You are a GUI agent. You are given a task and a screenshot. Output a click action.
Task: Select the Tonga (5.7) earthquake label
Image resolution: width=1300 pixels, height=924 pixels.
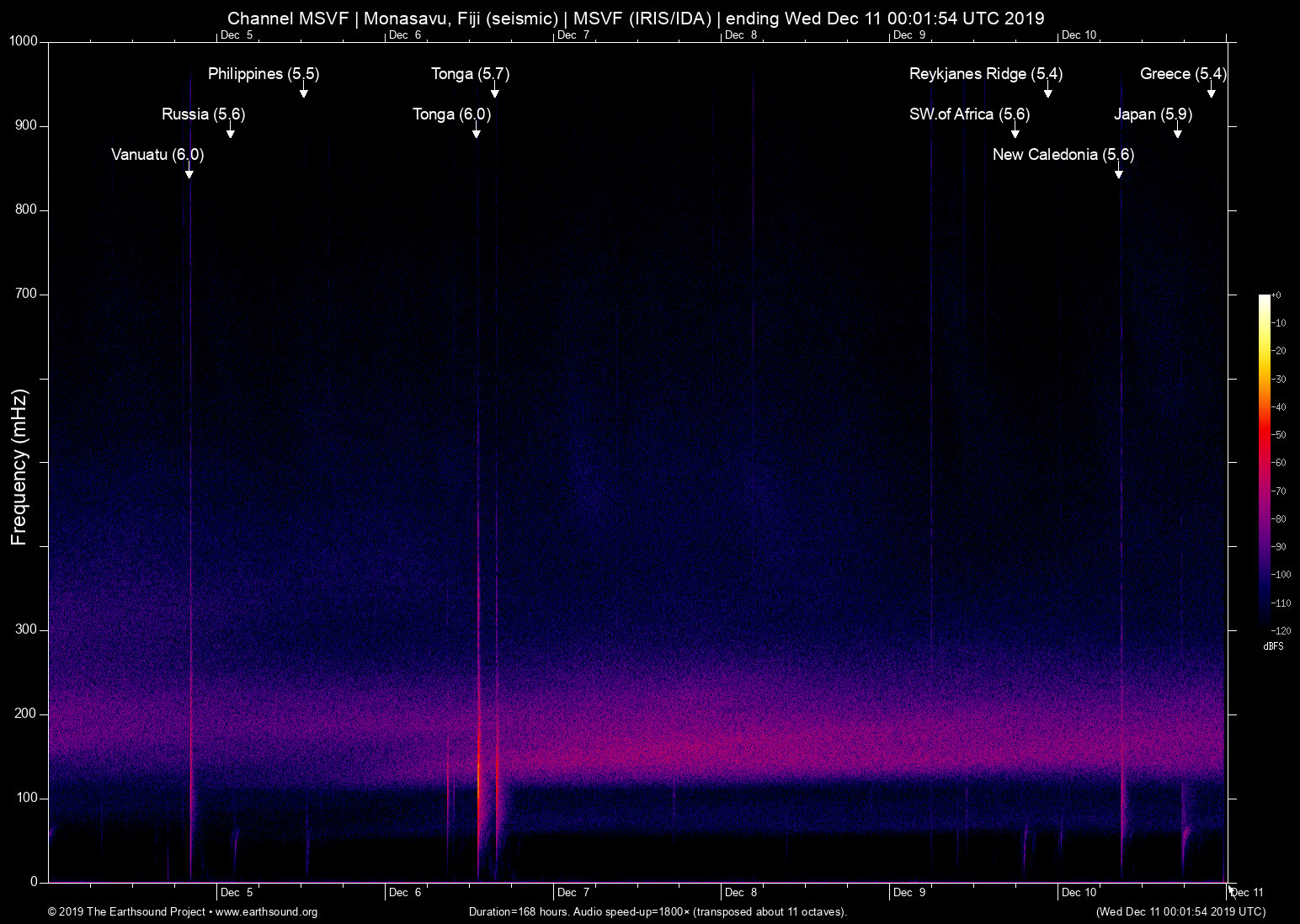point(471,74)
